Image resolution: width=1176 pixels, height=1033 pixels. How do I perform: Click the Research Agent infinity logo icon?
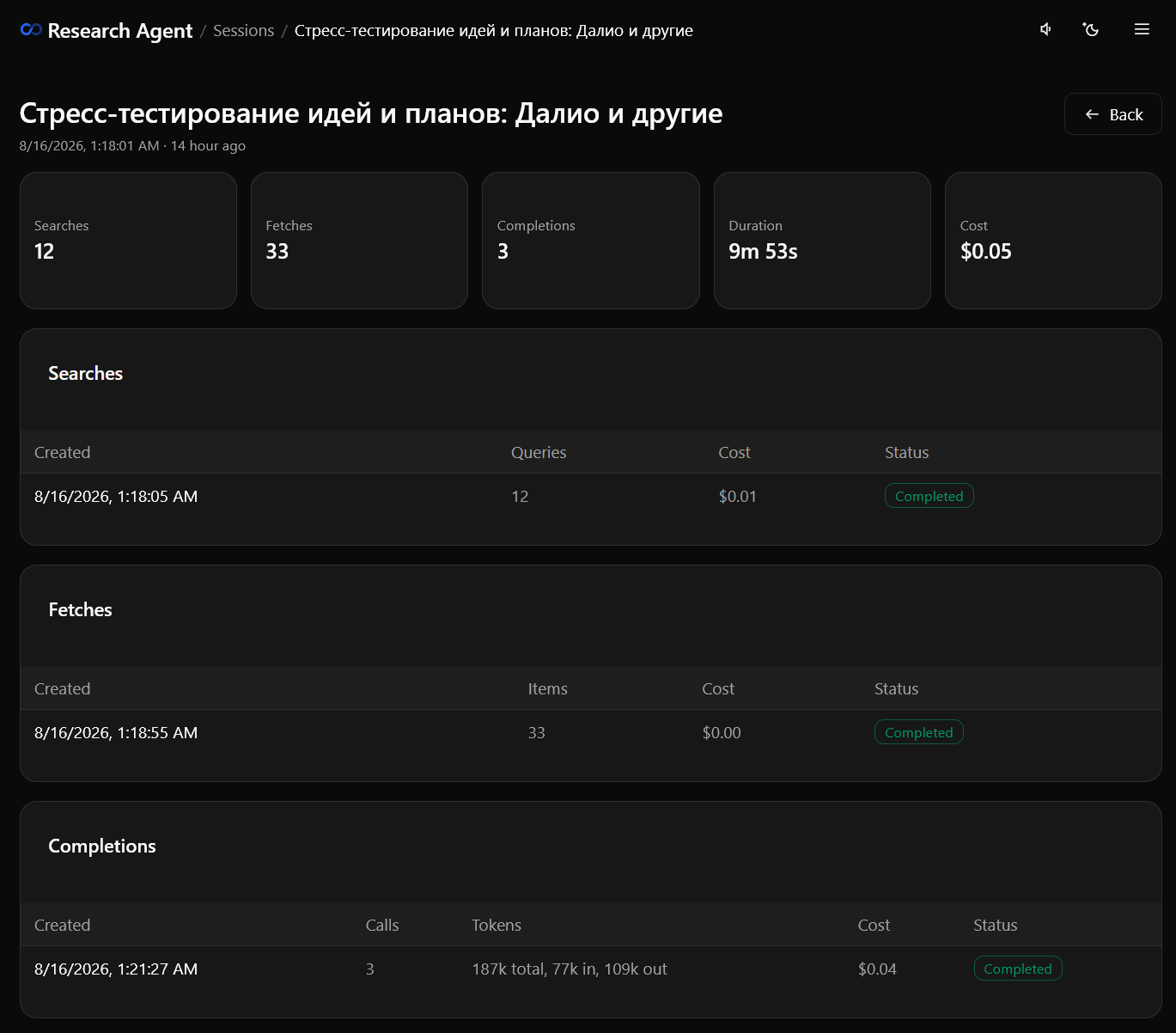(31, 30)
